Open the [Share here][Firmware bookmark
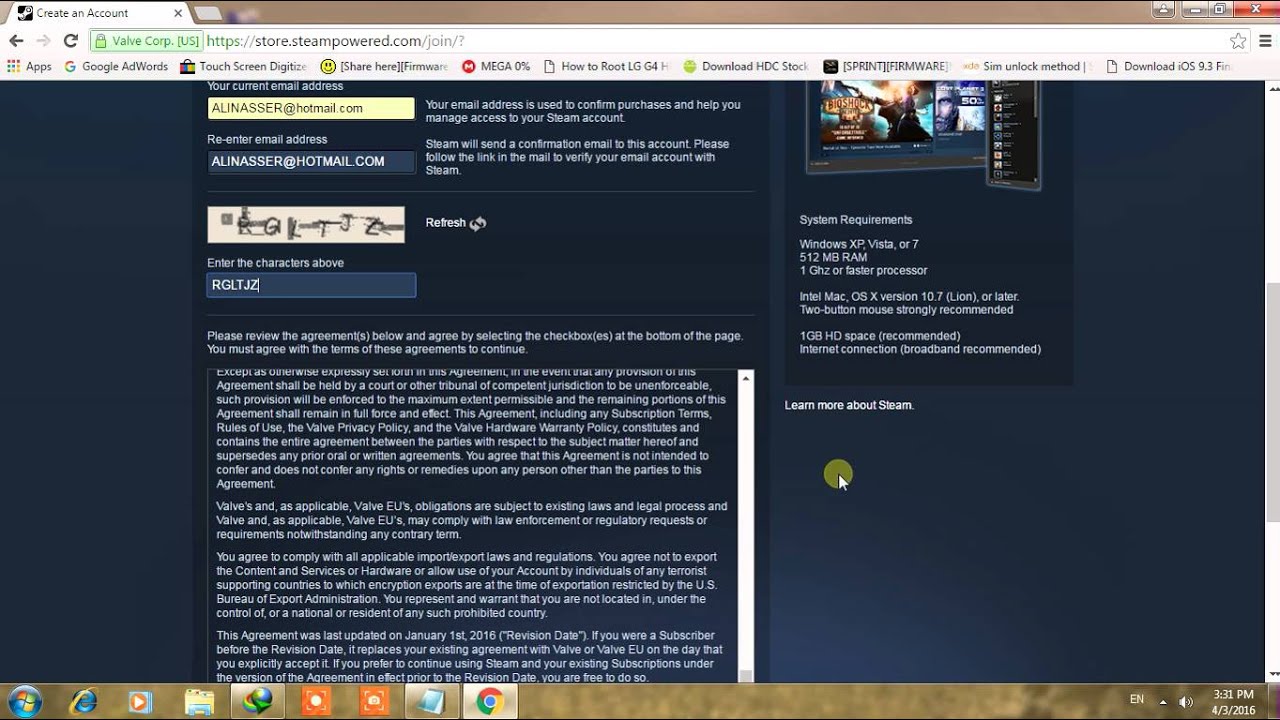The width and height of the screenshot is (1280, 720). point(385,66)
